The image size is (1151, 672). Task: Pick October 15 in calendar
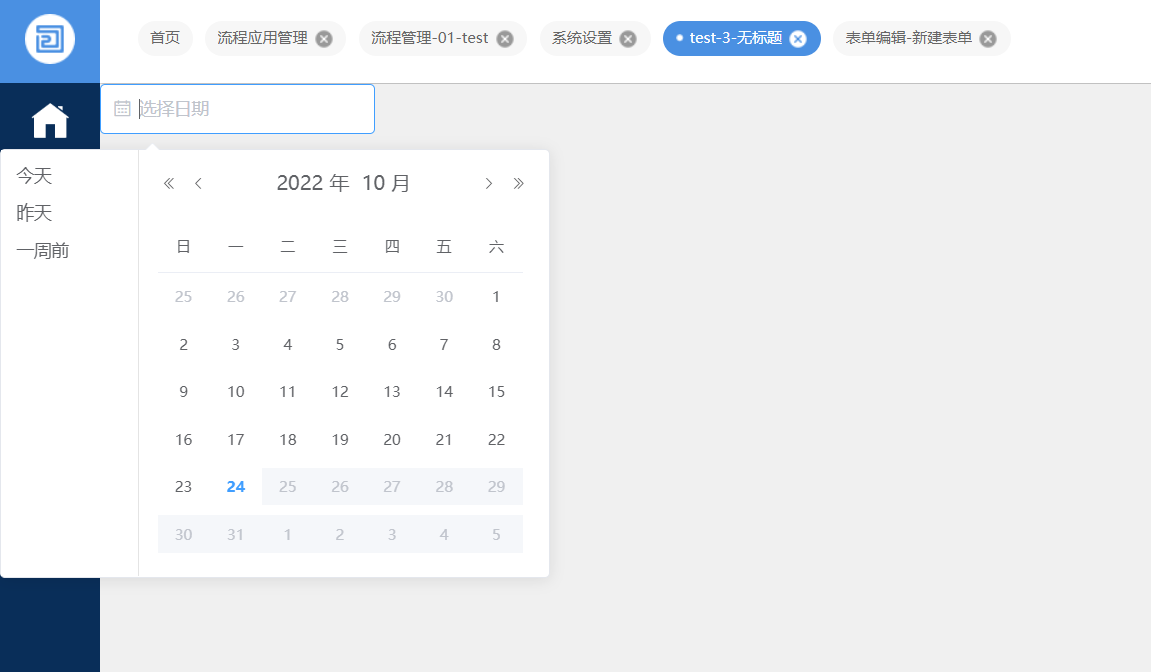click(x=496, y=392)
